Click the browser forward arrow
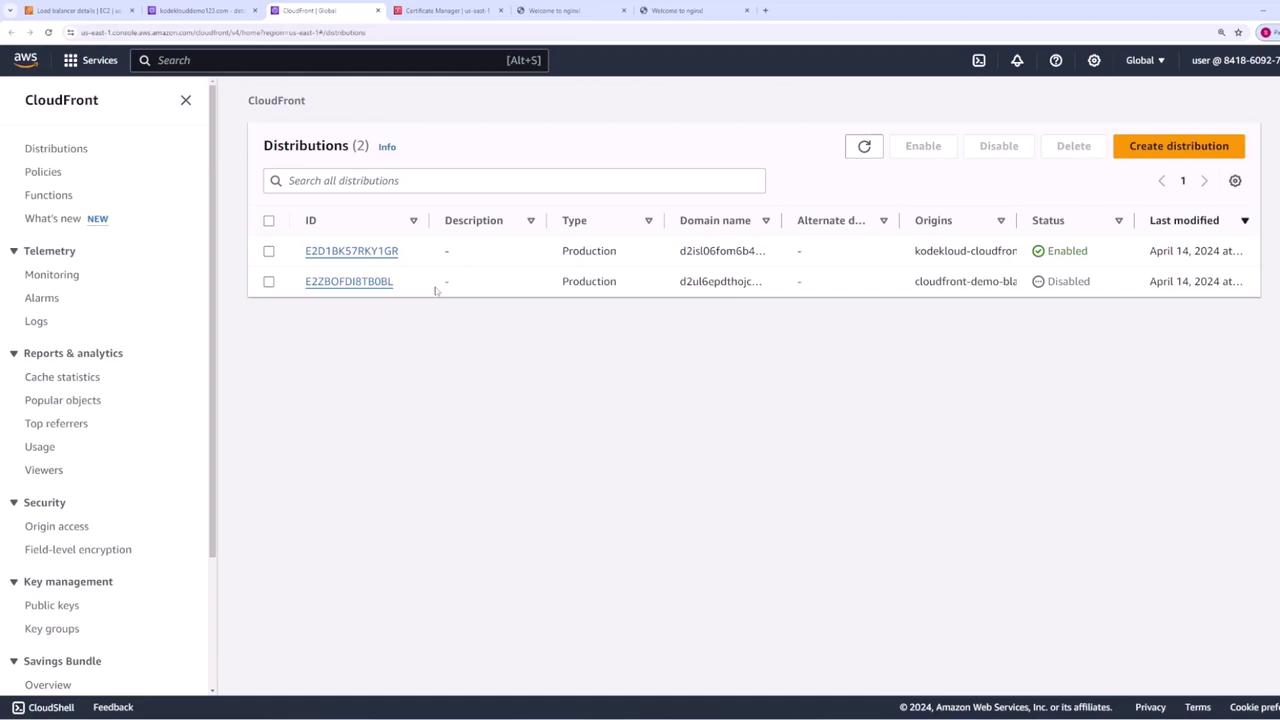The image size is (1280, 720). pyautogui.click(x=30, y=32)
